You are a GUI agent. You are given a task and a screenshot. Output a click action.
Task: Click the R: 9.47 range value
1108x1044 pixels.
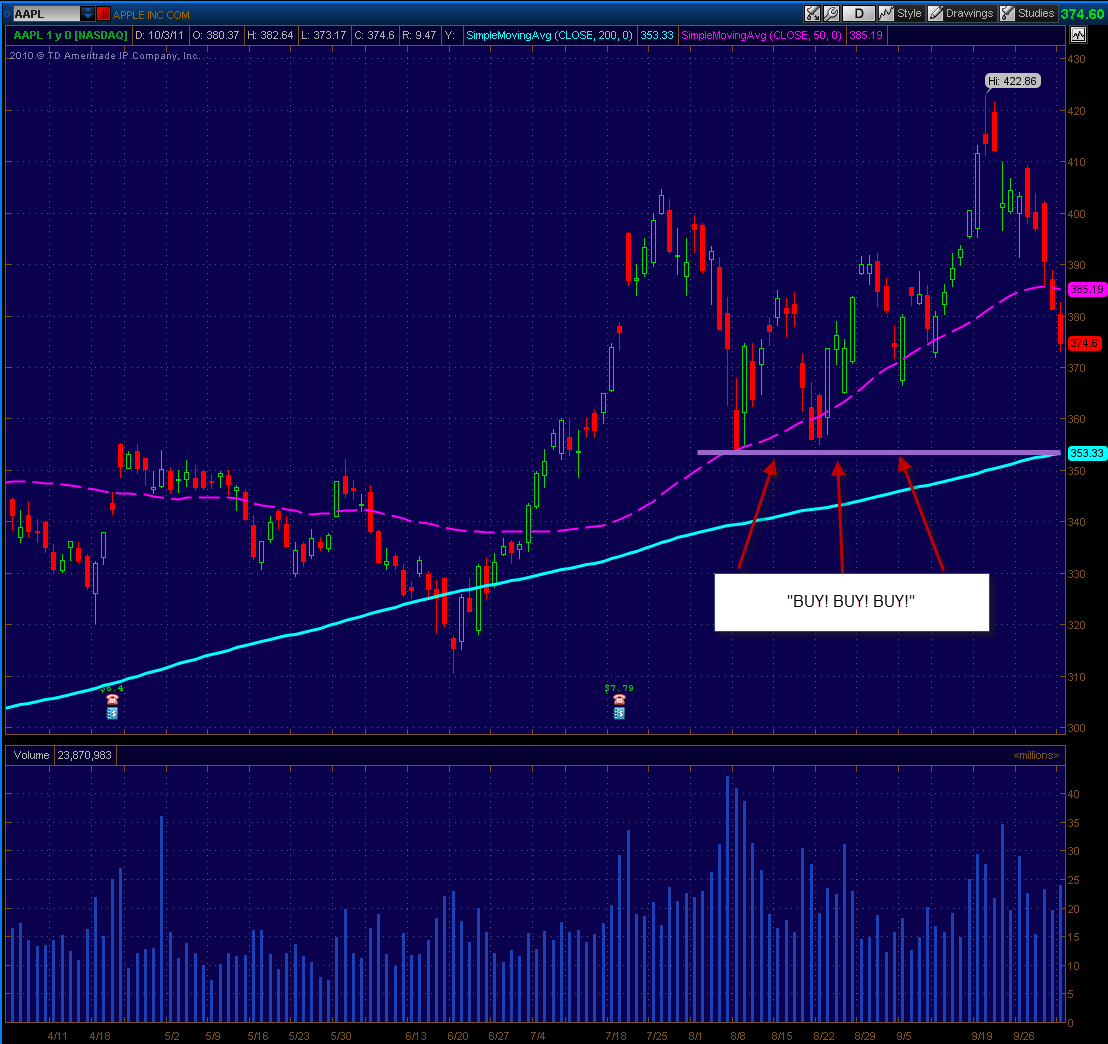coord(420,35)
